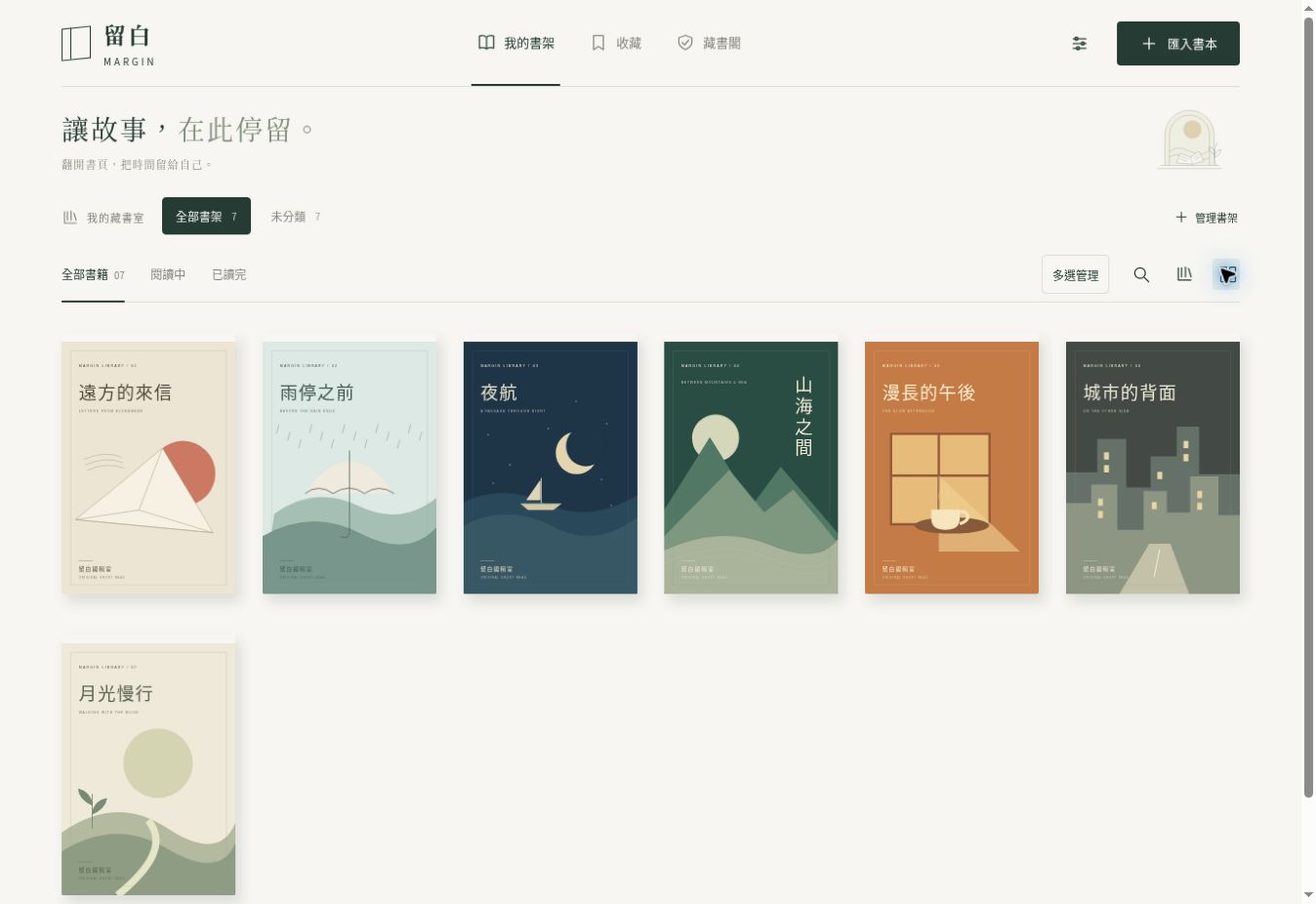The width and height of the screenshot is (1316, 904).
Task: Open the book search magnifier icon
Action: click(x=1141, y=275)
